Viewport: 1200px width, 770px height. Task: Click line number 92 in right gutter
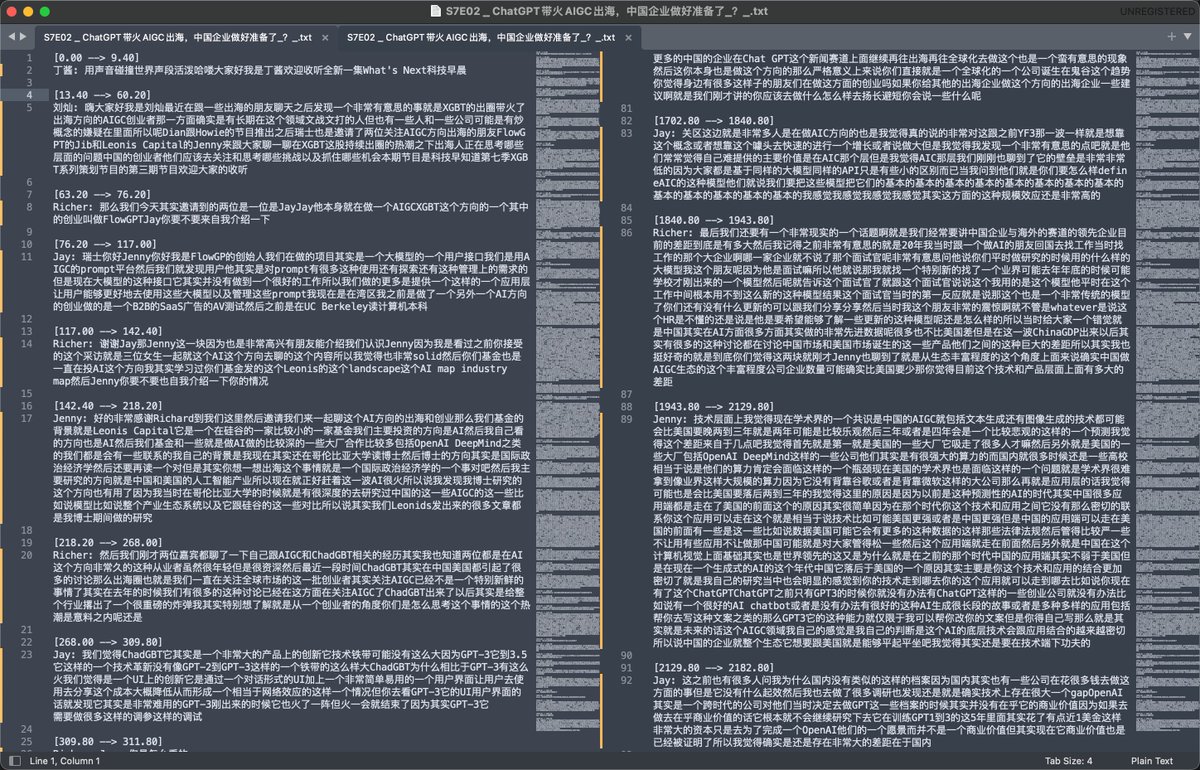point(628,679)
